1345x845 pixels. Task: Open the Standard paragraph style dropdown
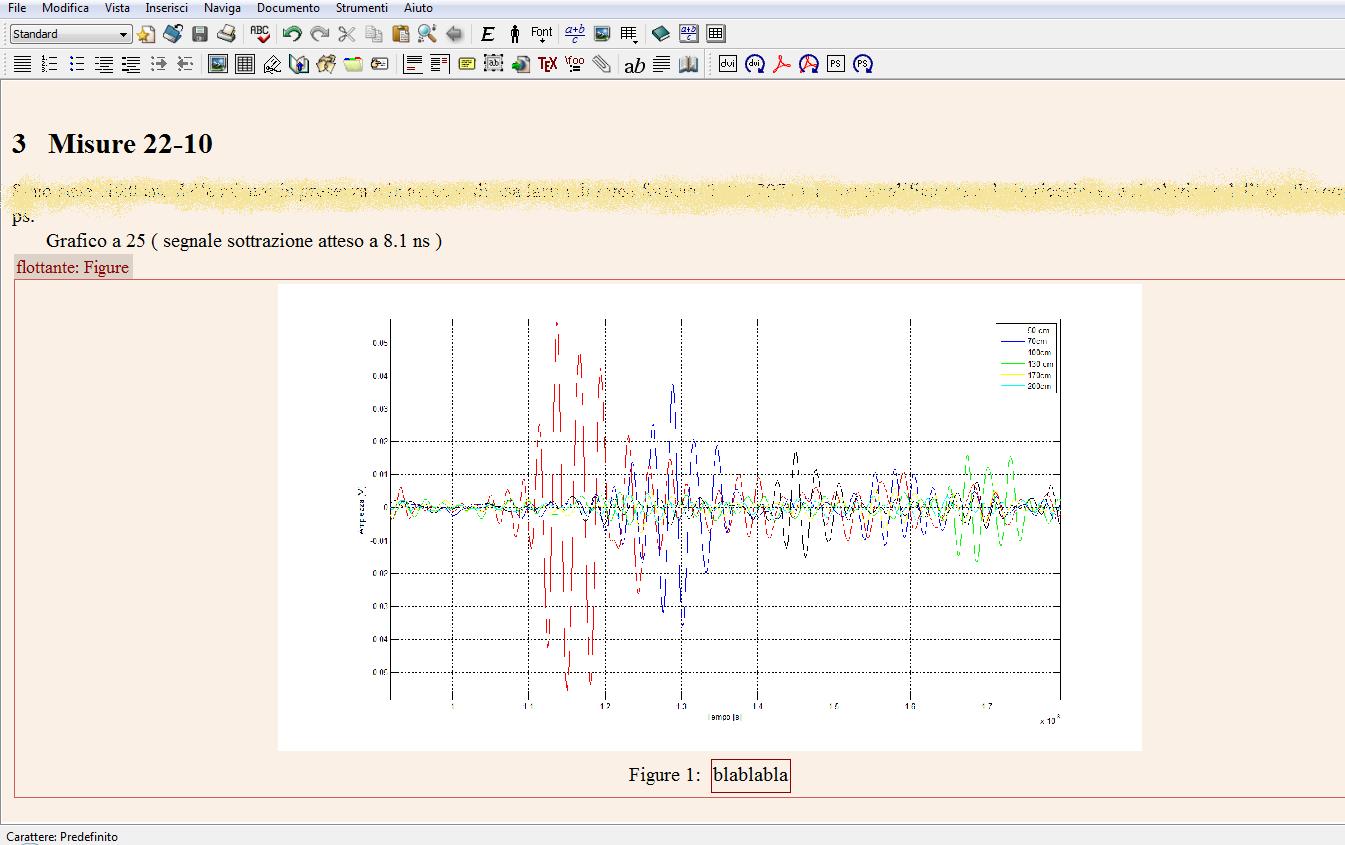(x=70, y=34)
